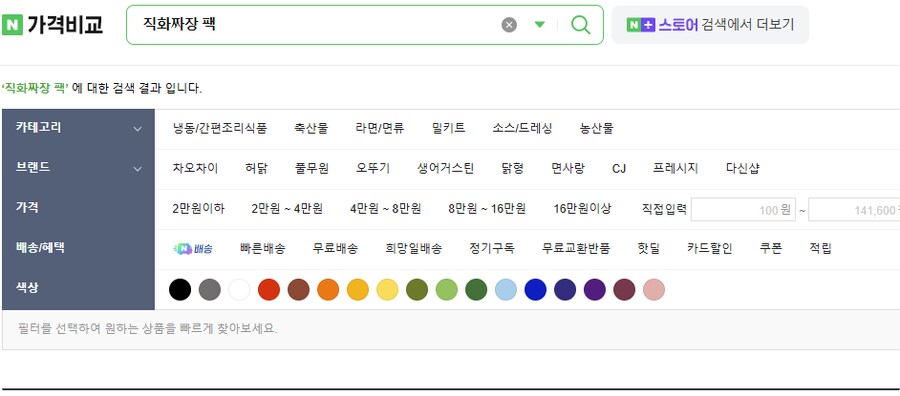Filter by brand 생어거스틴
Screen dimensions: 900x396
[x=445, y=169]
